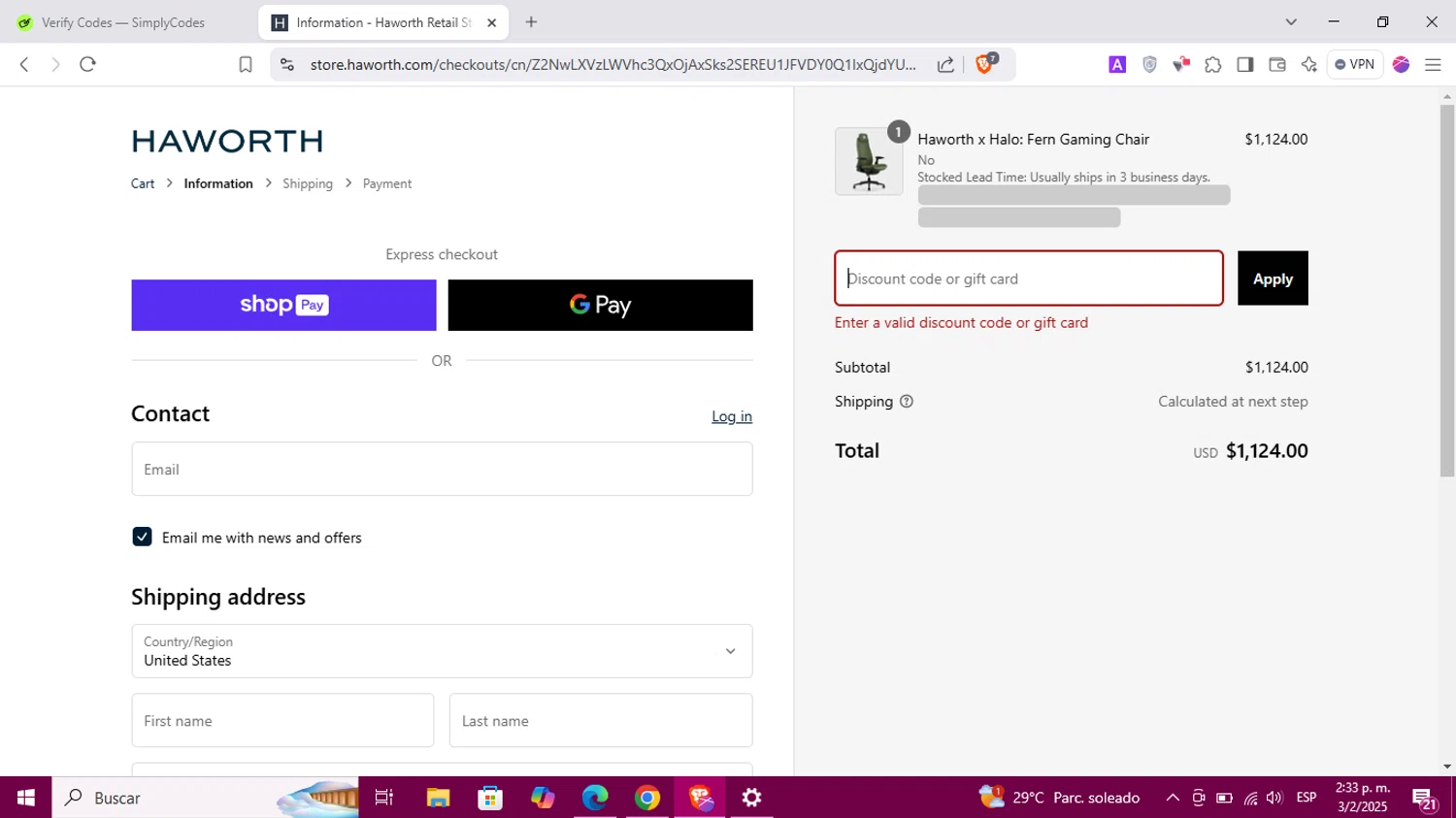
Task: Click the Log in link
Action: (x=732, y=416)
